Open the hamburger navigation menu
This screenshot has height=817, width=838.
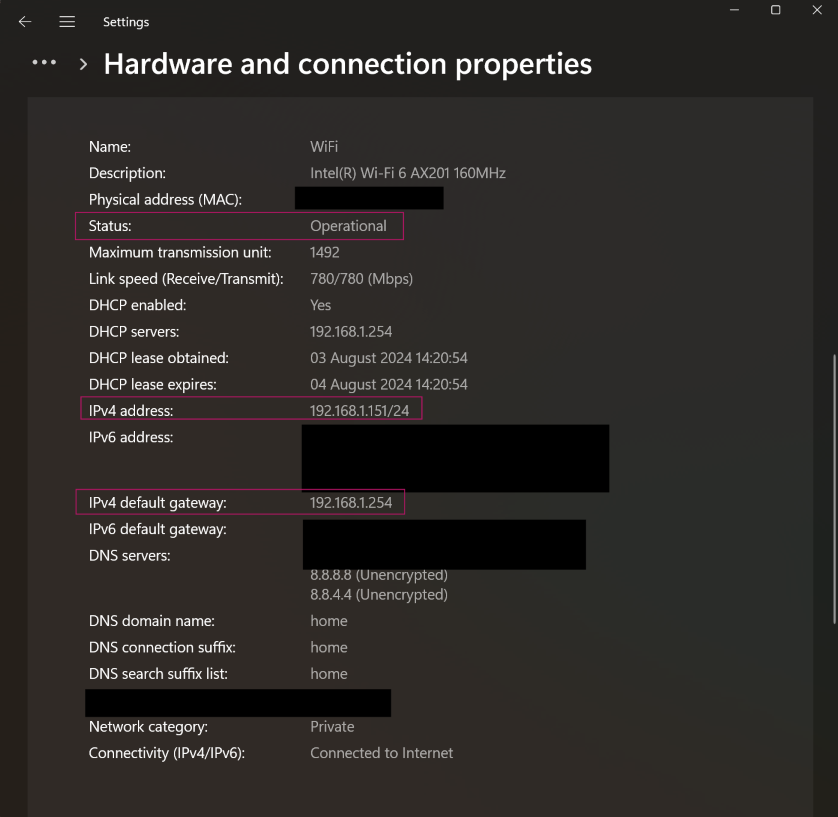coord(67,21)
